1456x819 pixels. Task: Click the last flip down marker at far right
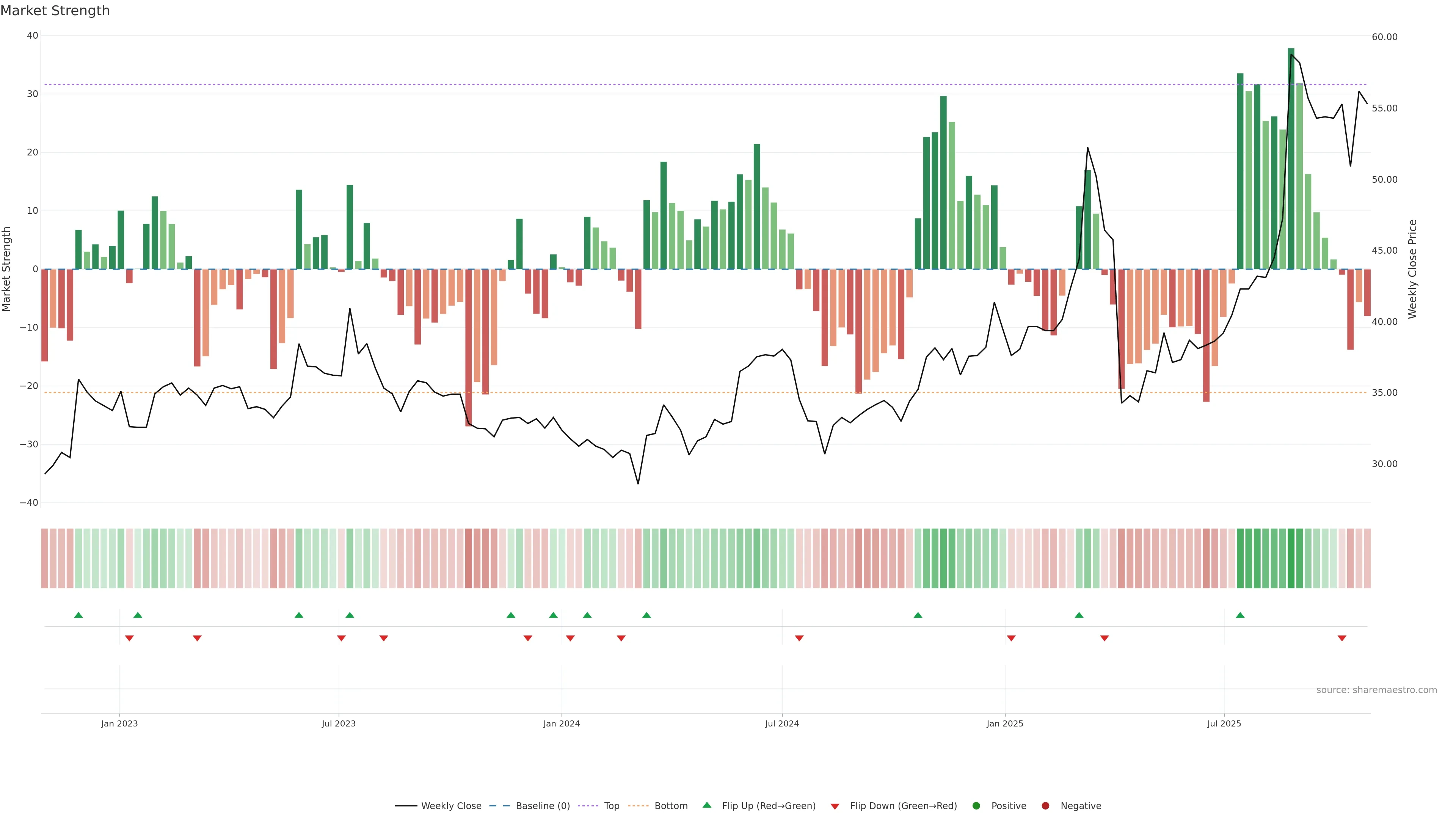1342,638
